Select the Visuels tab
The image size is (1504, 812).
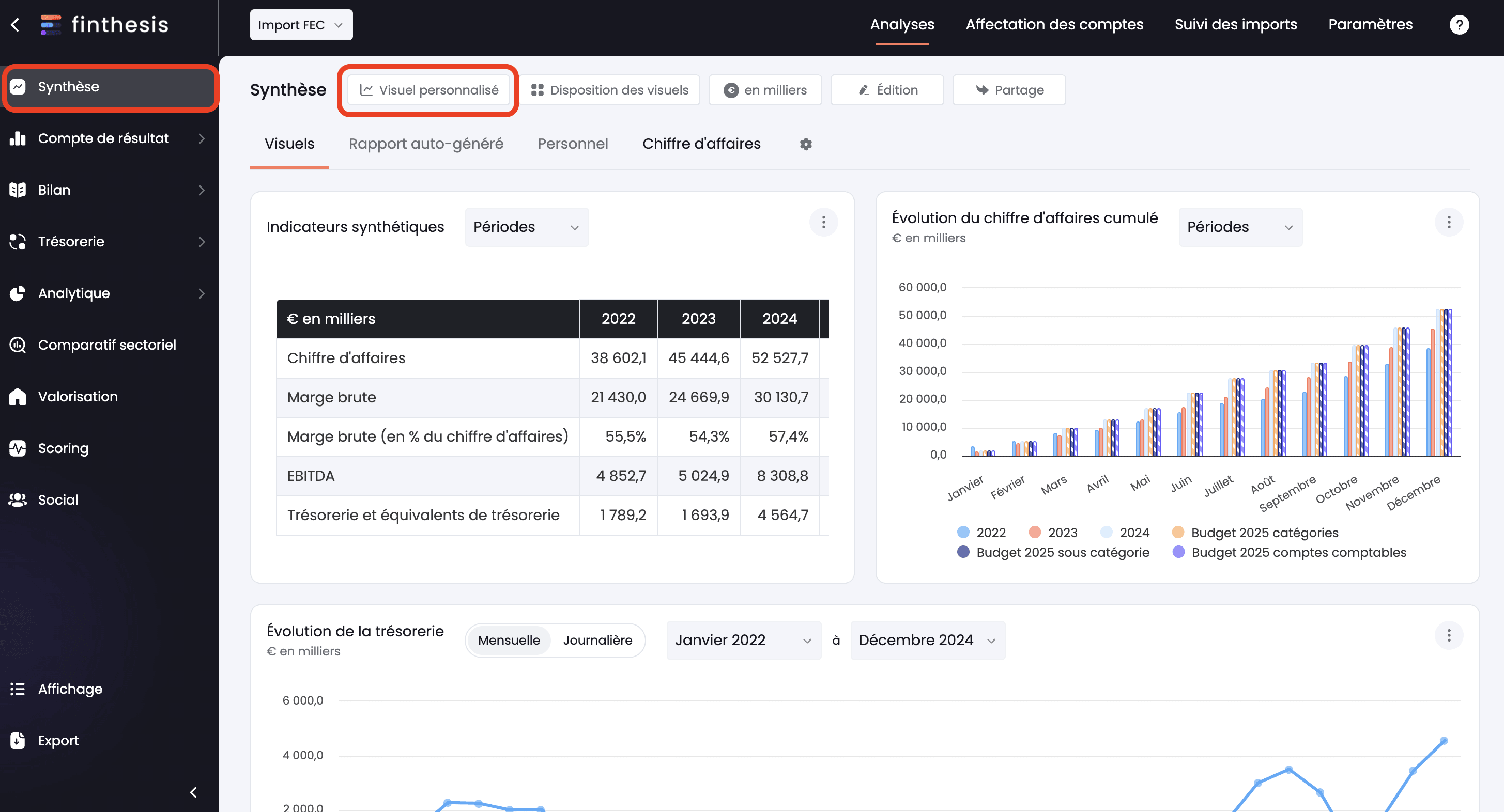coord(289,144)
